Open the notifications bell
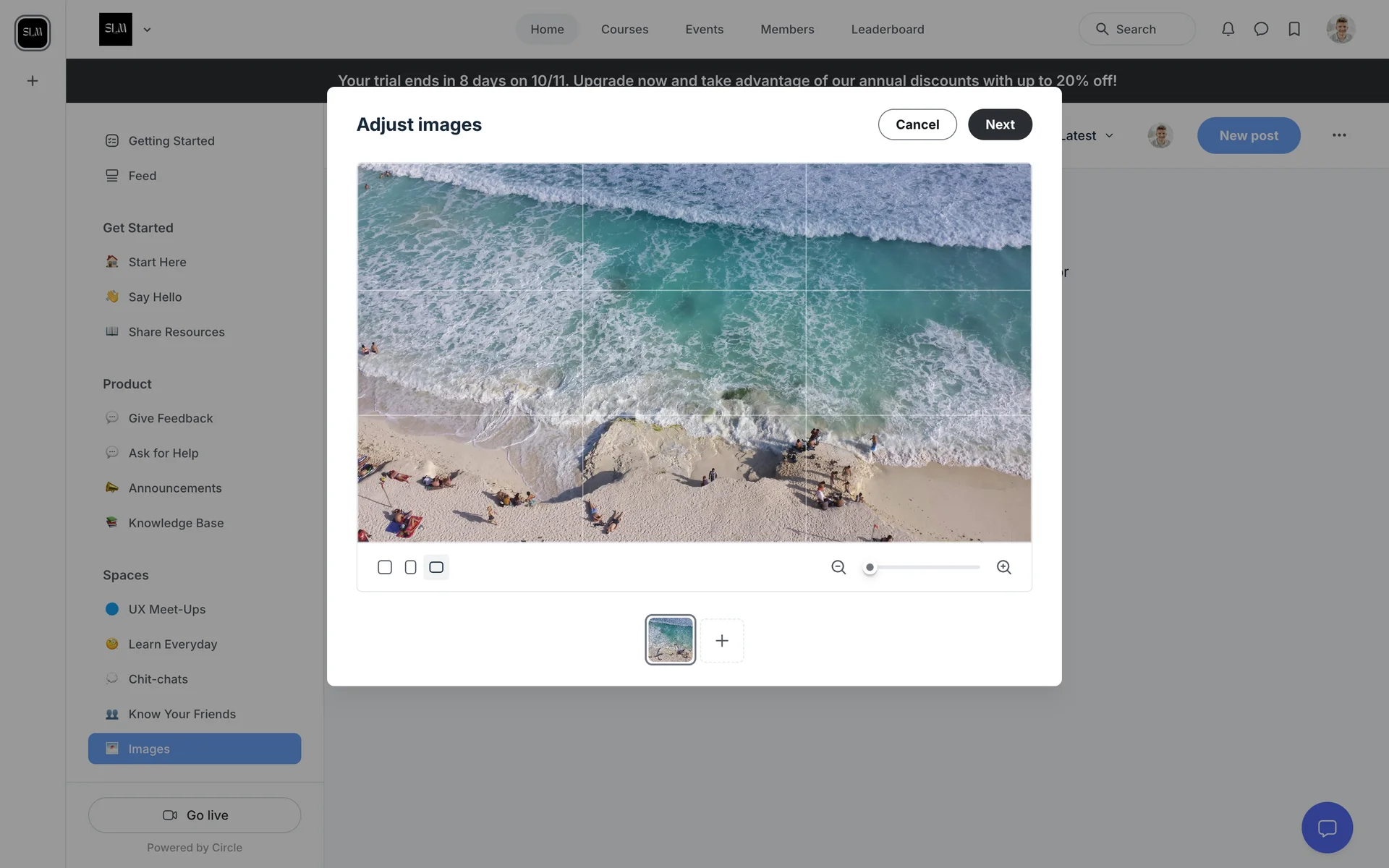The width and height of the screenshot is (1389, 868). point(1228,29)
